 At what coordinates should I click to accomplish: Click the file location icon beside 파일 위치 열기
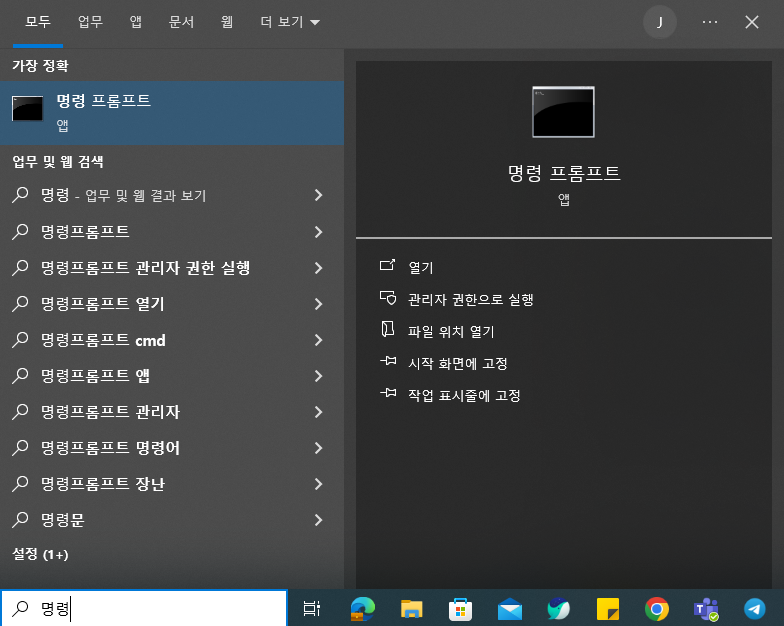388,330
